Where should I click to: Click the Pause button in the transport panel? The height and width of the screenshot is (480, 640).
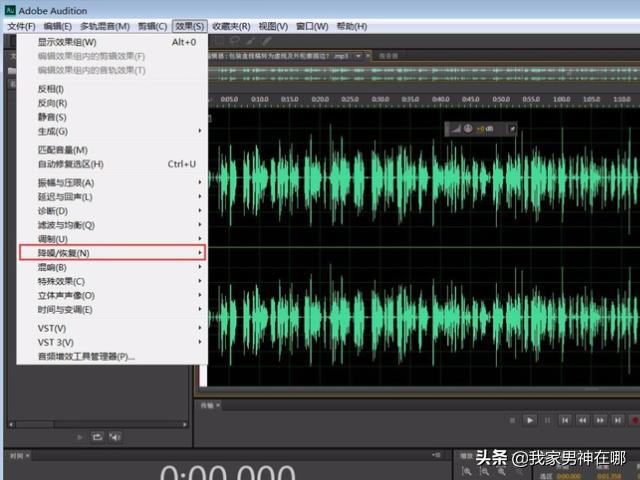[548, 421]
